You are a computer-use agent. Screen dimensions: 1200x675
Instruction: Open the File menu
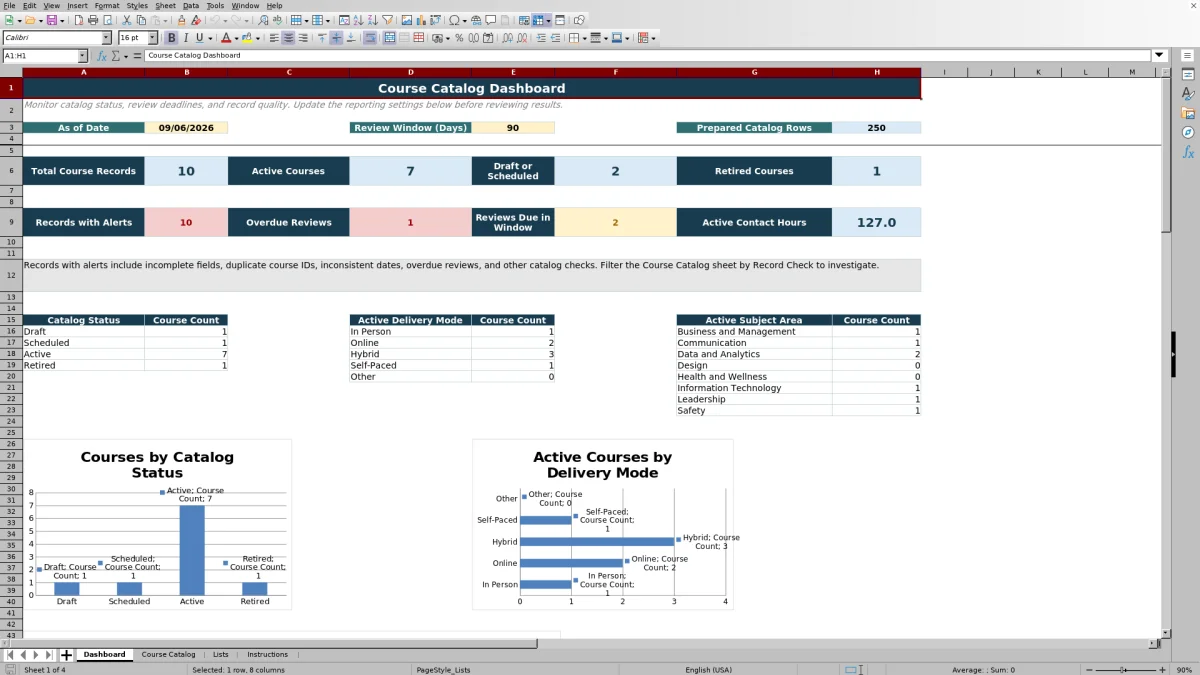coord(9,6)
